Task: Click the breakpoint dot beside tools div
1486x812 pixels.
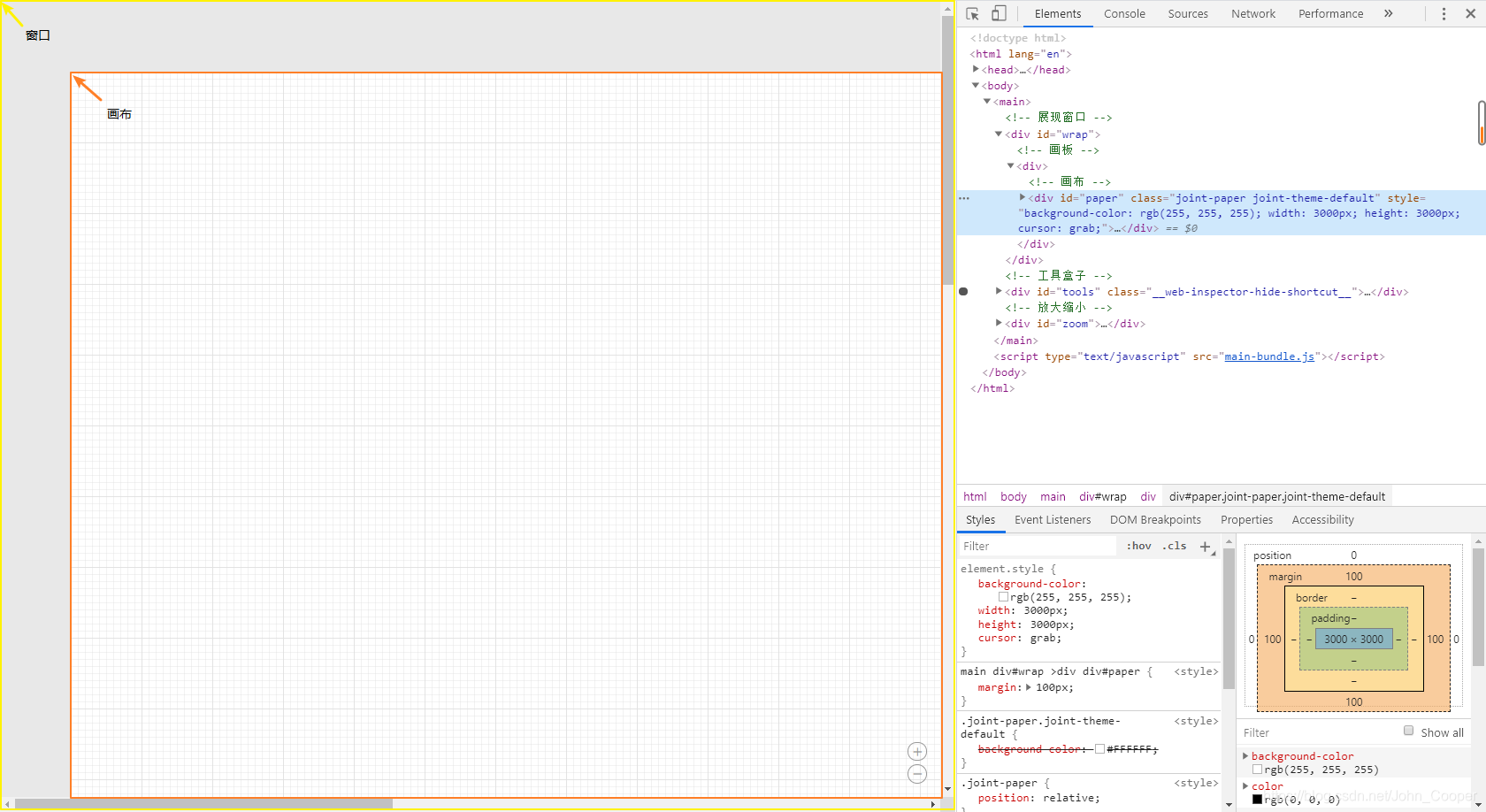Action: tap(963, 291)
